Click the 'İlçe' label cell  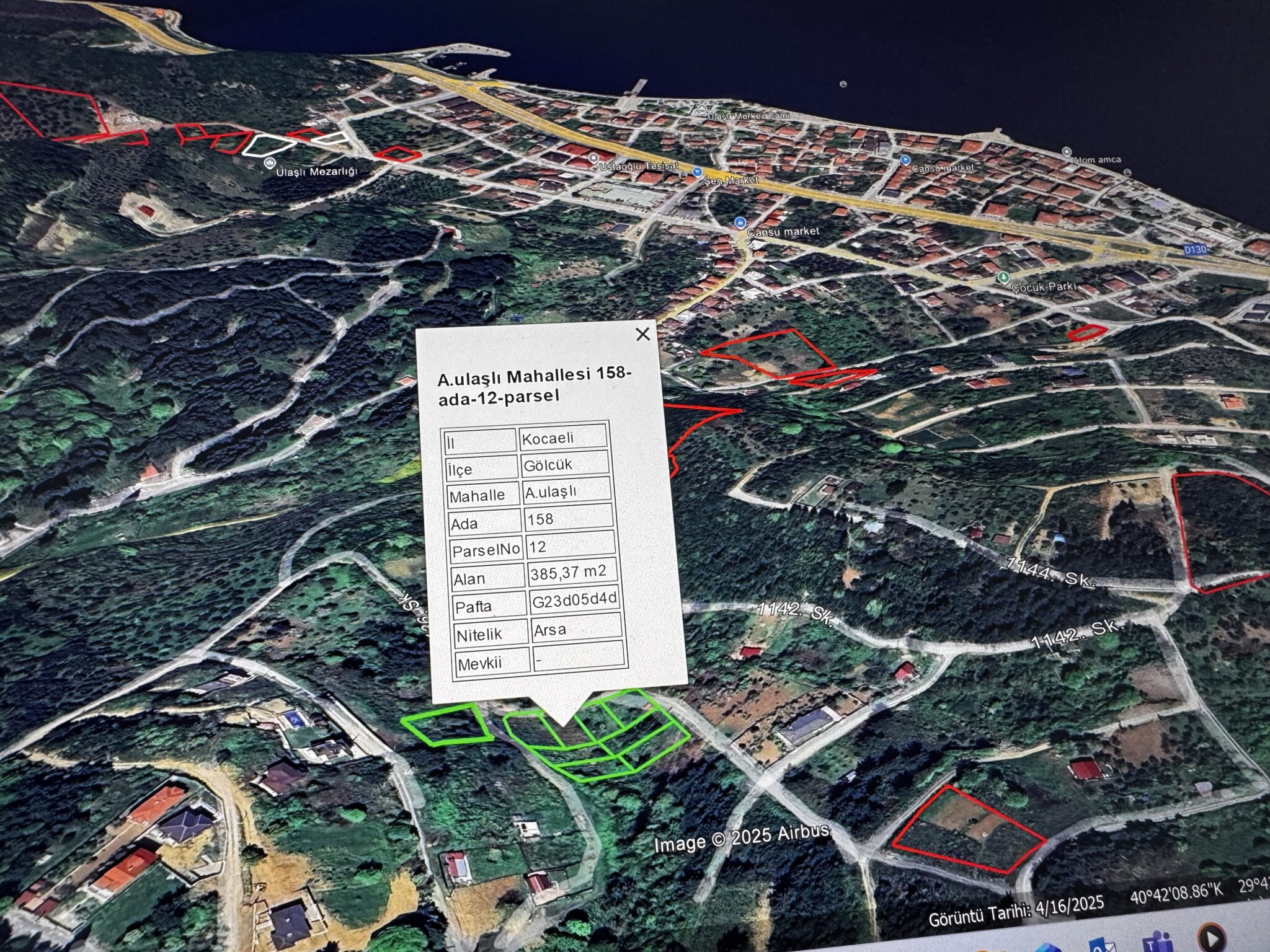point(481,469)
